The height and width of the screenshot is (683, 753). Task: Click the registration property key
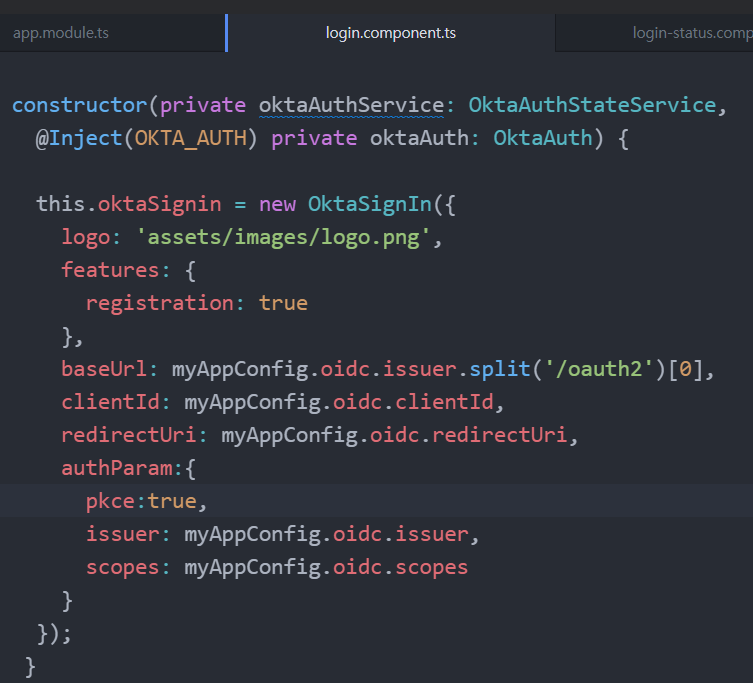click(159, 303)
